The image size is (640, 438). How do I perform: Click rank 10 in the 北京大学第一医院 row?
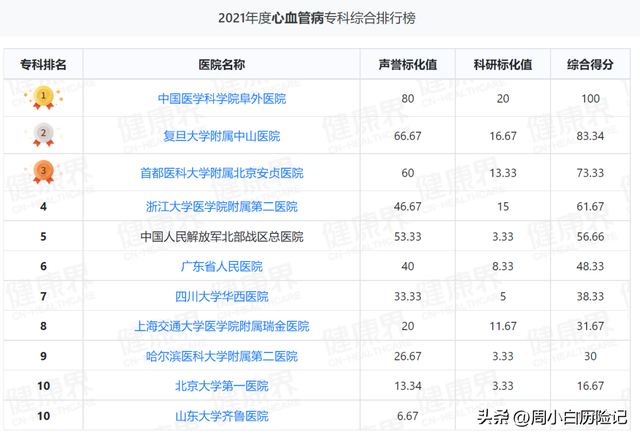click(x=43, y=386)
